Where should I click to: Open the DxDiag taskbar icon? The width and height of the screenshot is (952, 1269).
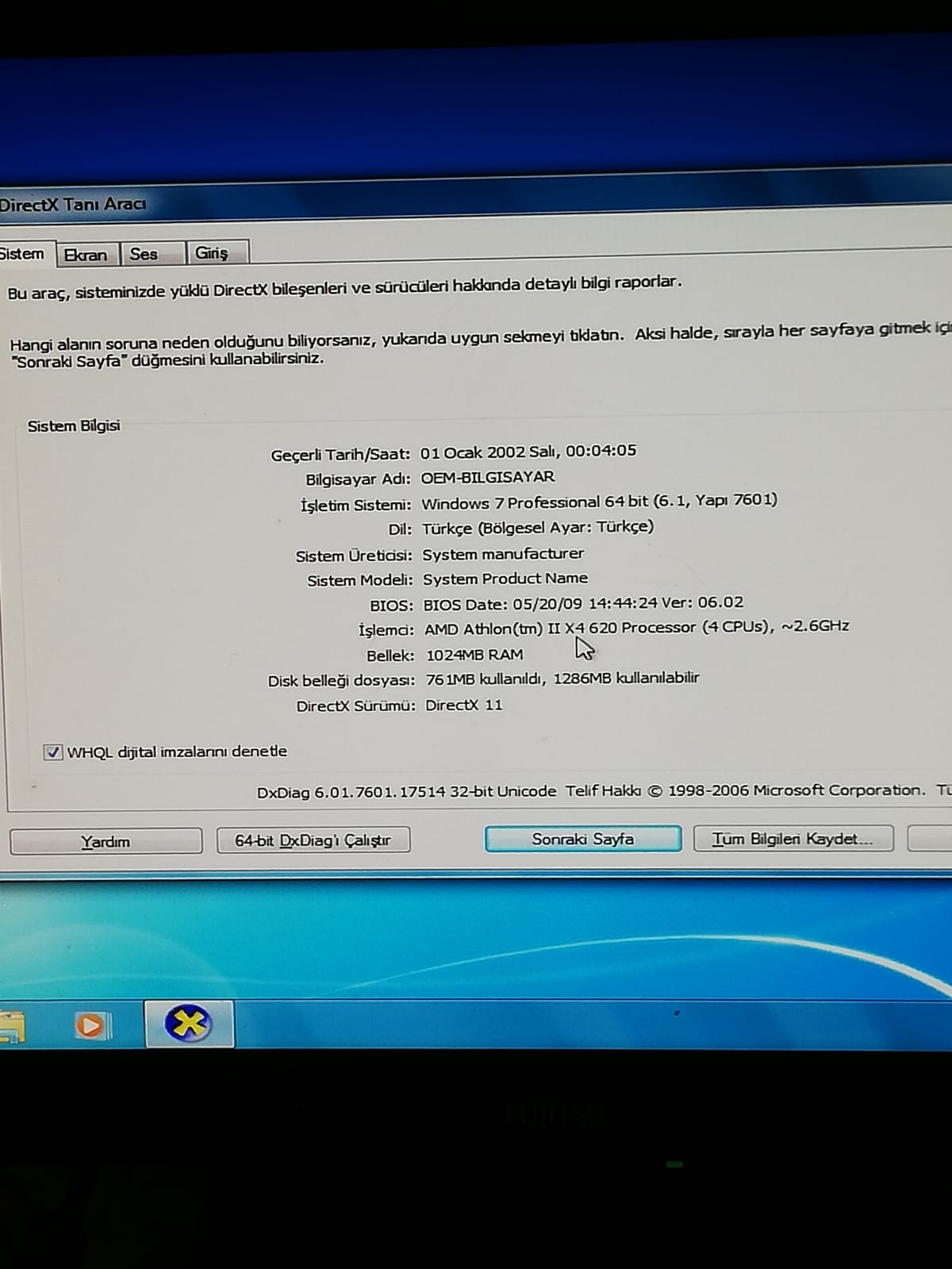[x=189, y=1023]
